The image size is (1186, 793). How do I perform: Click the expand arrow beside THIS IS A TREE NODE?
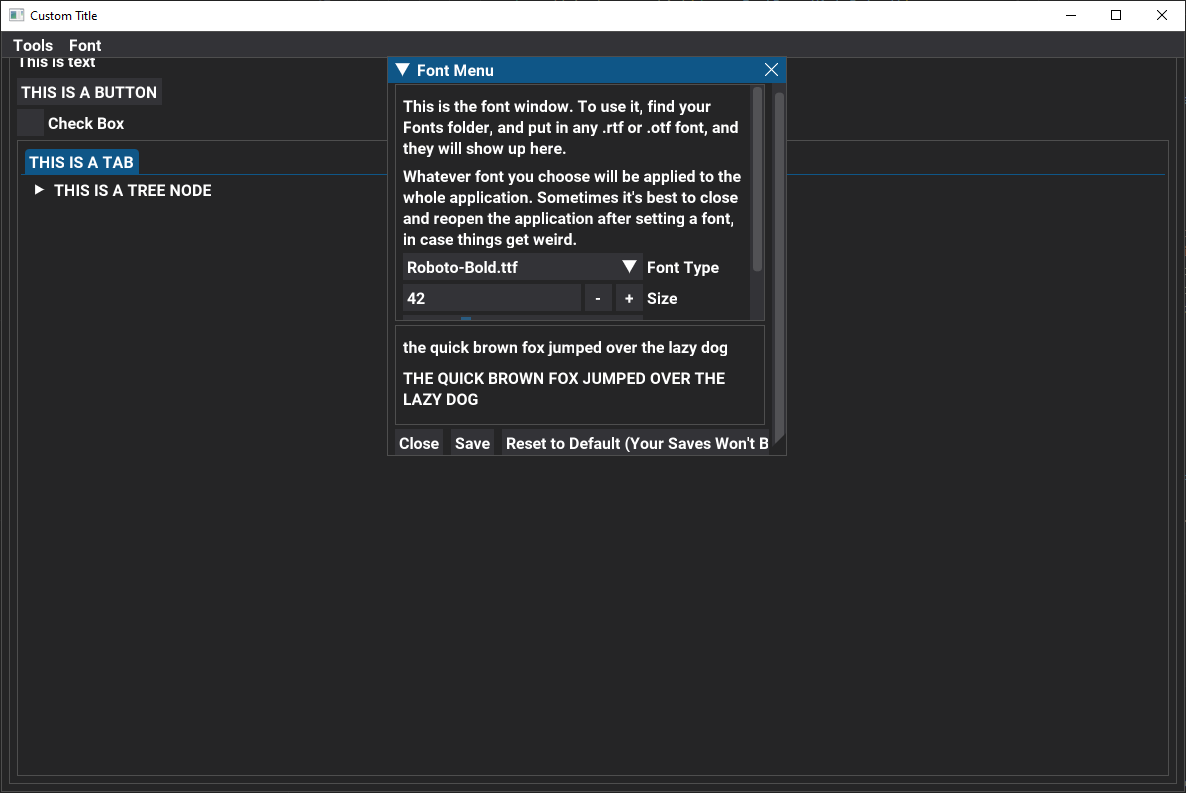(x=39, y=190)
